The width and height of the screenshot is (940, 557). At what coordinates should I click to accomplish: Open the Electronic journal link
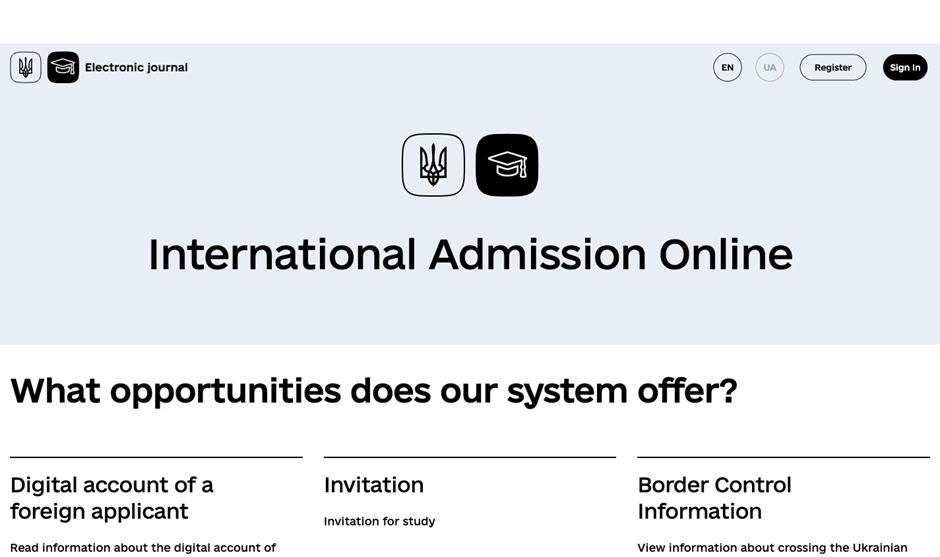pos(136,67)
